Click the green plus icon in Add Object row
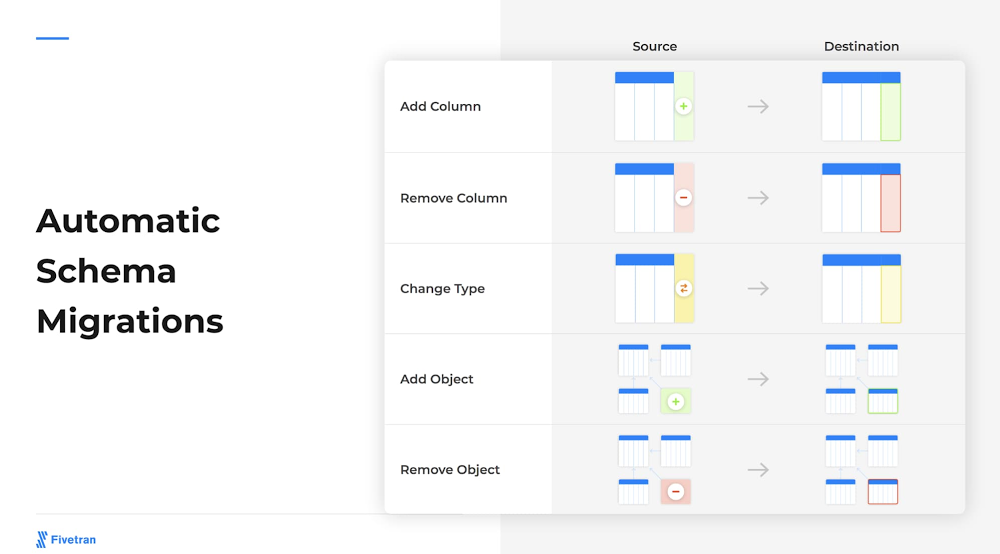 675,402
